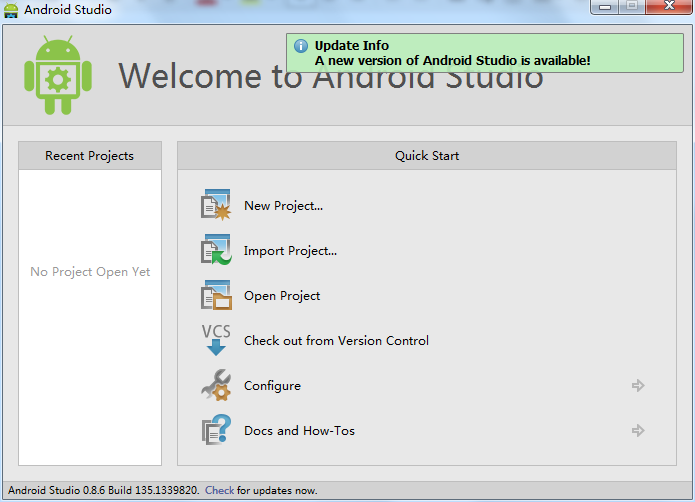Select the Open Project option
This screenshot has width=695, height=502.
[x=282, y=296]
